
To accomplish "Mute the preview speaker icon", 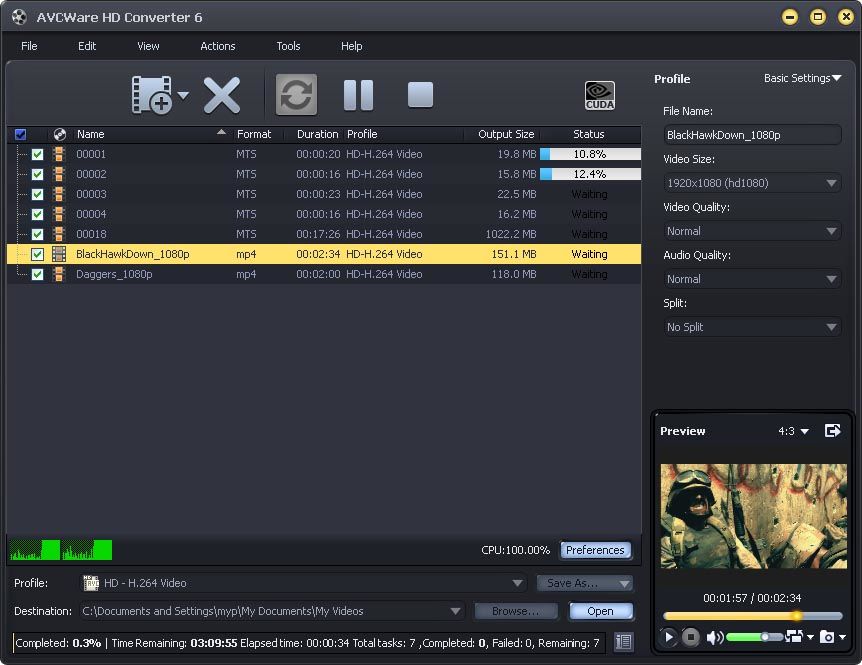I will (x=715, y=638).
